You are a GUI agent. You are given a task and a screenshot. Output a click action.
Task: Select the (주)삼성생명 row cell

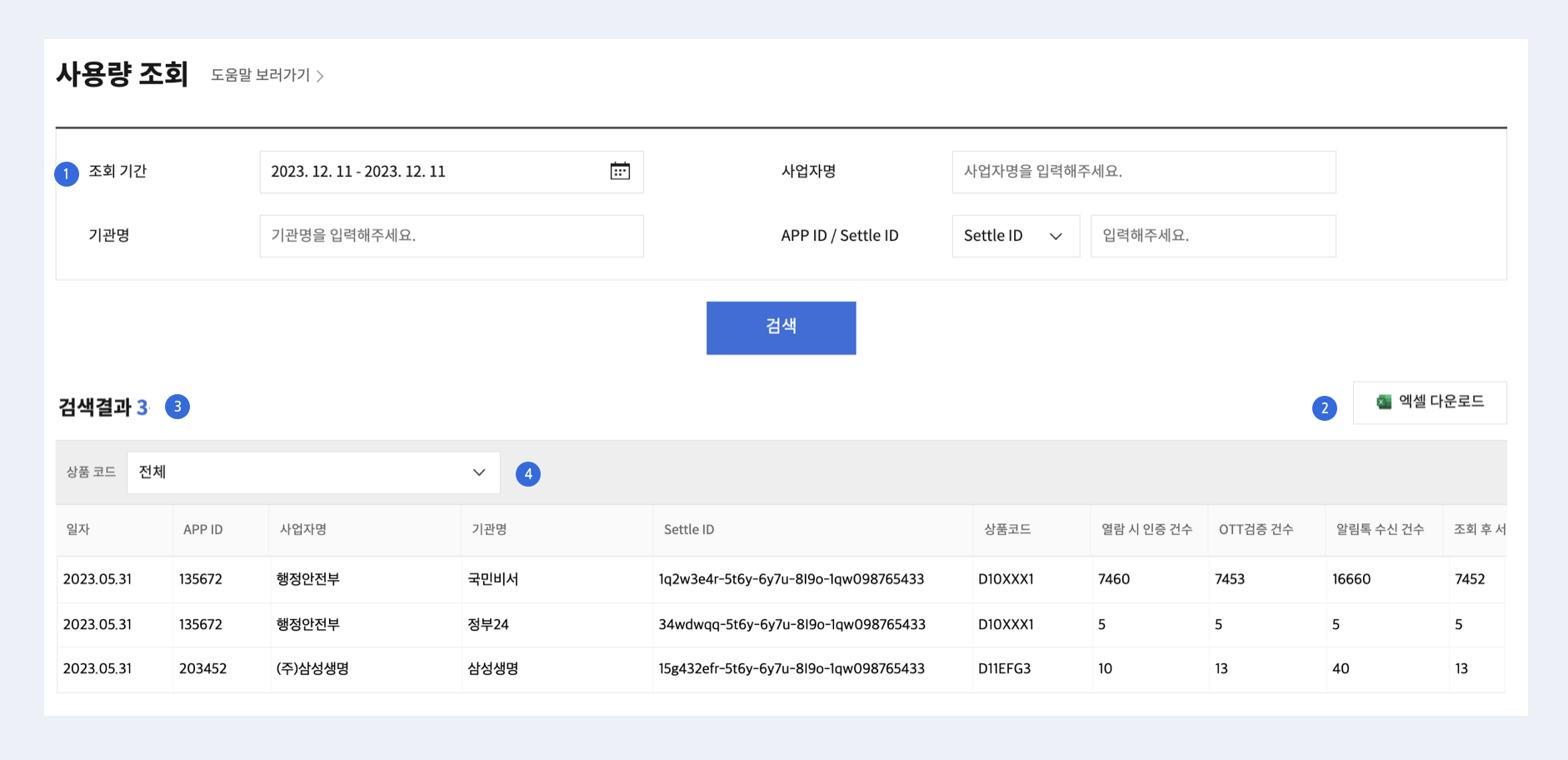point(312,669)
